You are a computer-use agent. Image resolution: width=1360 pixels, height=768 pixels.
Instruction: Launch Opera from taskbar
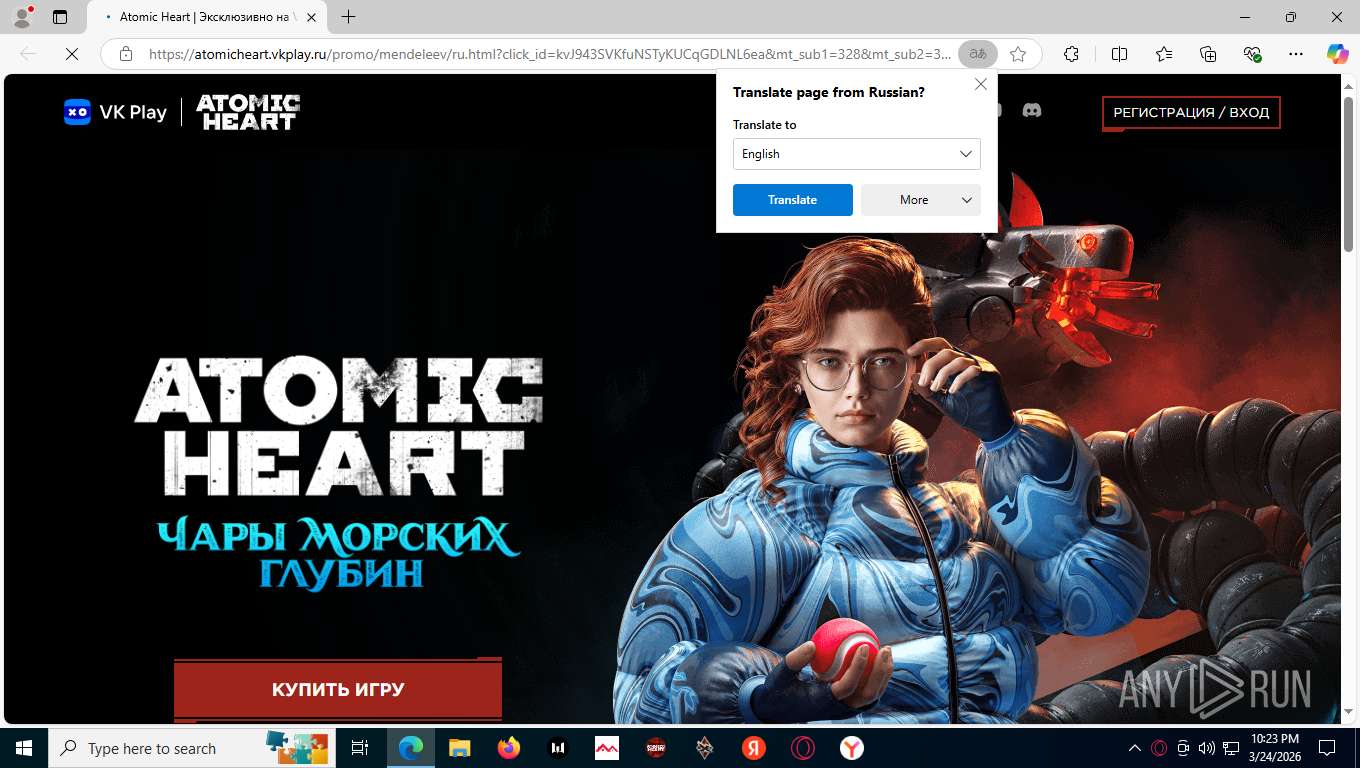point(803,748)
